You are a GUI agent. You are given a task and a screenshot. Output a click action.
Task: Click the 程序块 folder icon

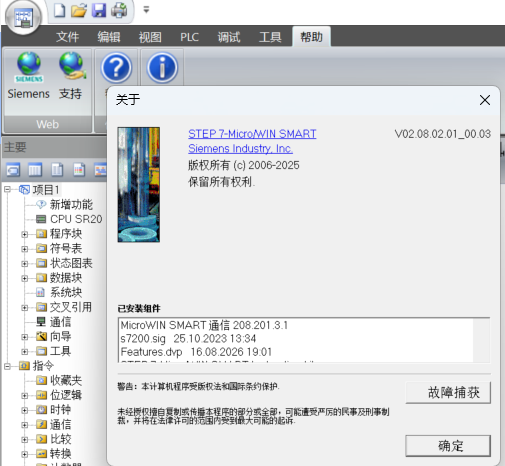(x=41, y=234)
